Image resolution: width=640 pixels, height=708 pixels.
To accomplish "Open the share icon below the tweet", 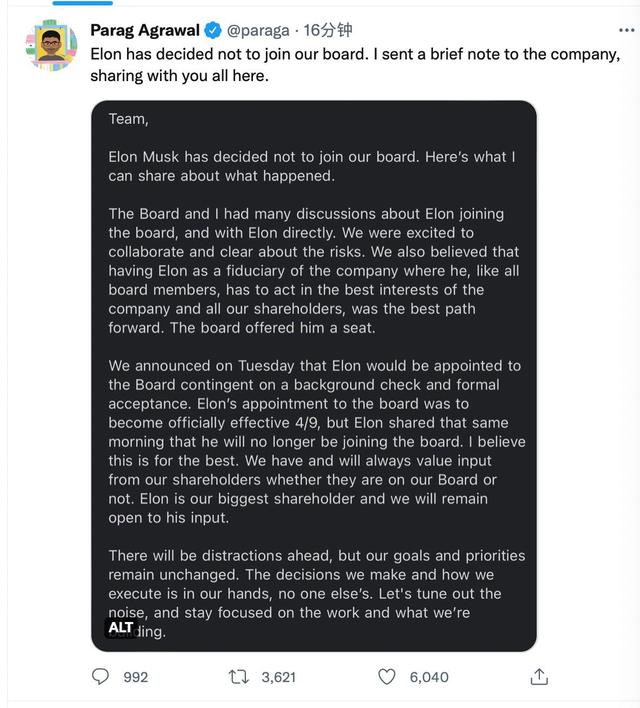I will click(x=539, y=677).
